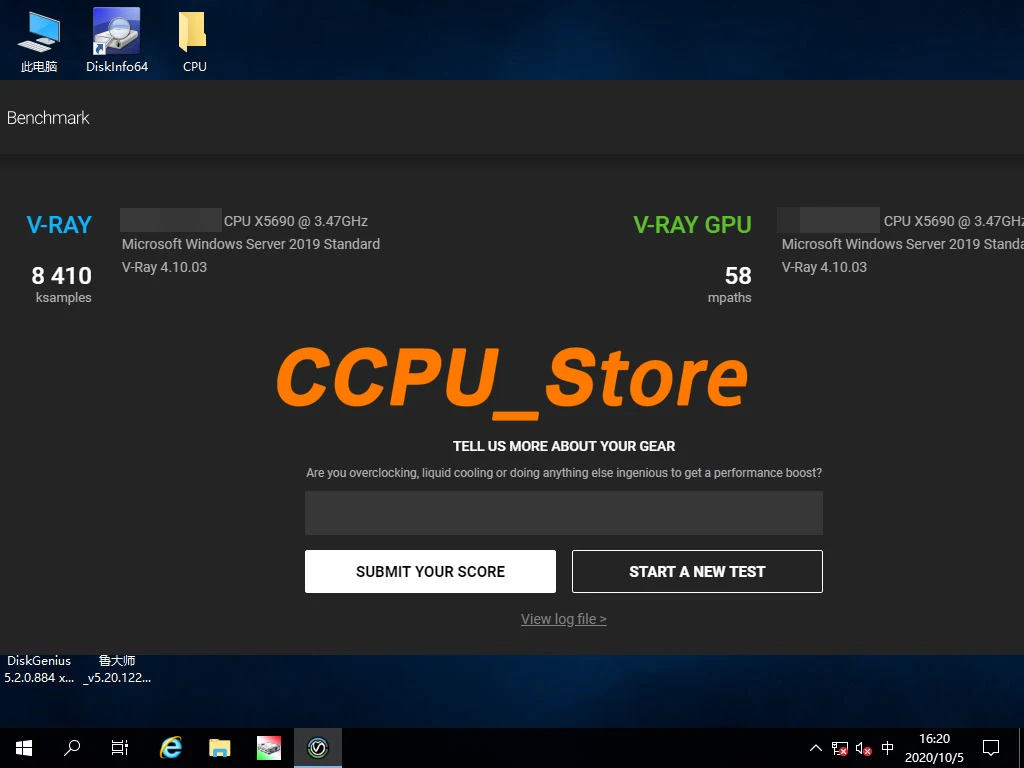Show hidden system tray icons
This screenshot has height=768, width=1024.
(x=816, y=748)
